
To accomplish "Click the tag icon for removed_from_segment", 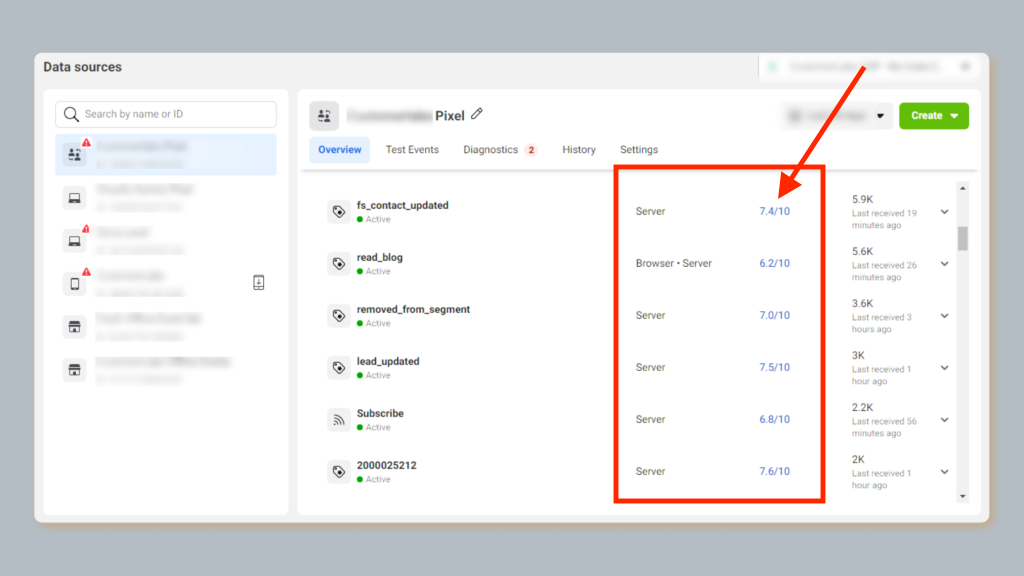I will [338, 315].
